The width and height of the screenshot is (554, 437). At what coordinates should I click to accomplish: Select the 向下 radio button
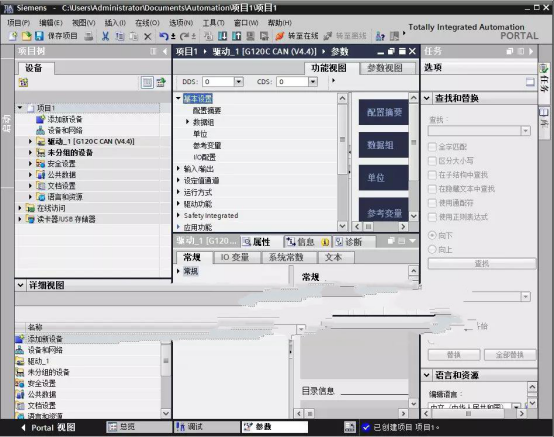[x=432, y=235]
